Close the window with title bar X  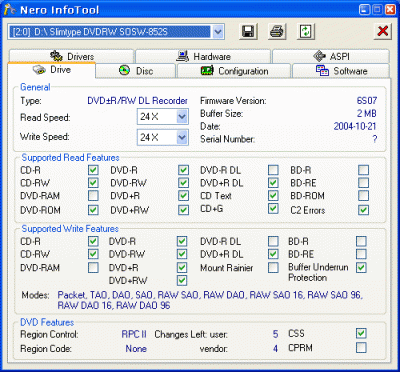pyautogui.click(x=390, y=10)
